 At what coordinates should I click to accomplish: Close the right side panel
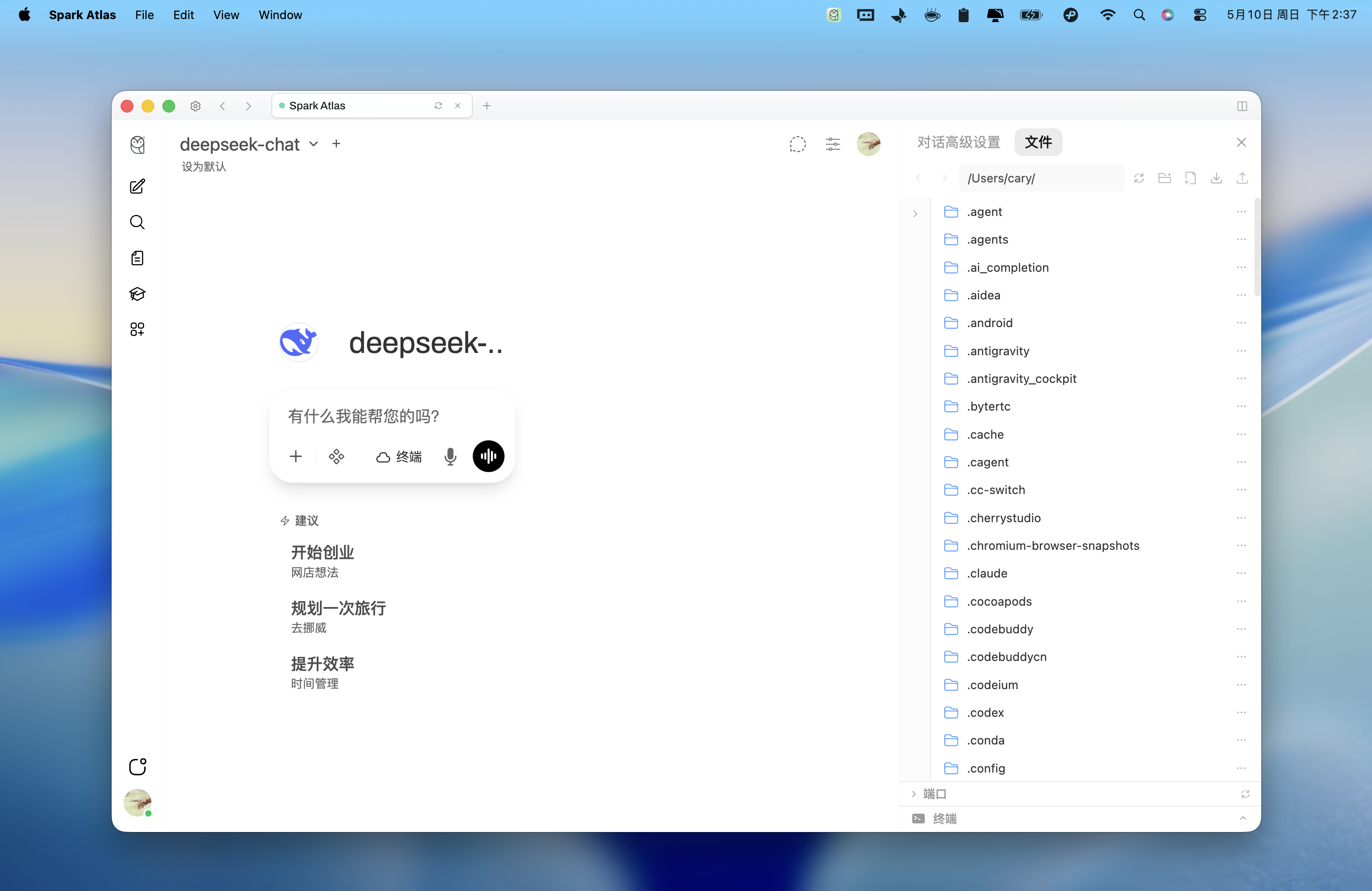pos(1242,142)
